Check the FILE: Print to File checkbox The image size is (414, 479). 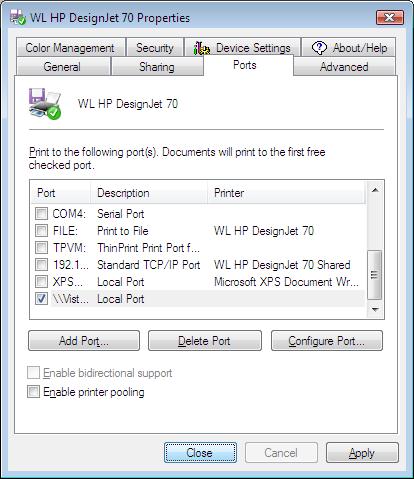[x=41, y=230]
